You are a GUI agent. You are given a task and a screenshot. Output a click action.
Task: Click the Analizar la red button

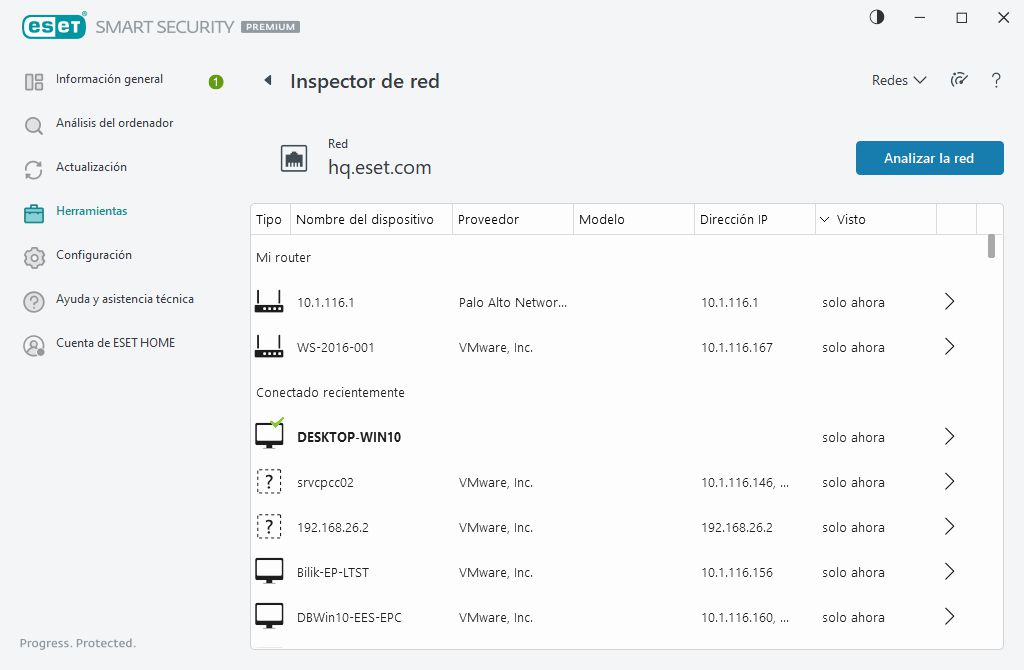point(929,158)
